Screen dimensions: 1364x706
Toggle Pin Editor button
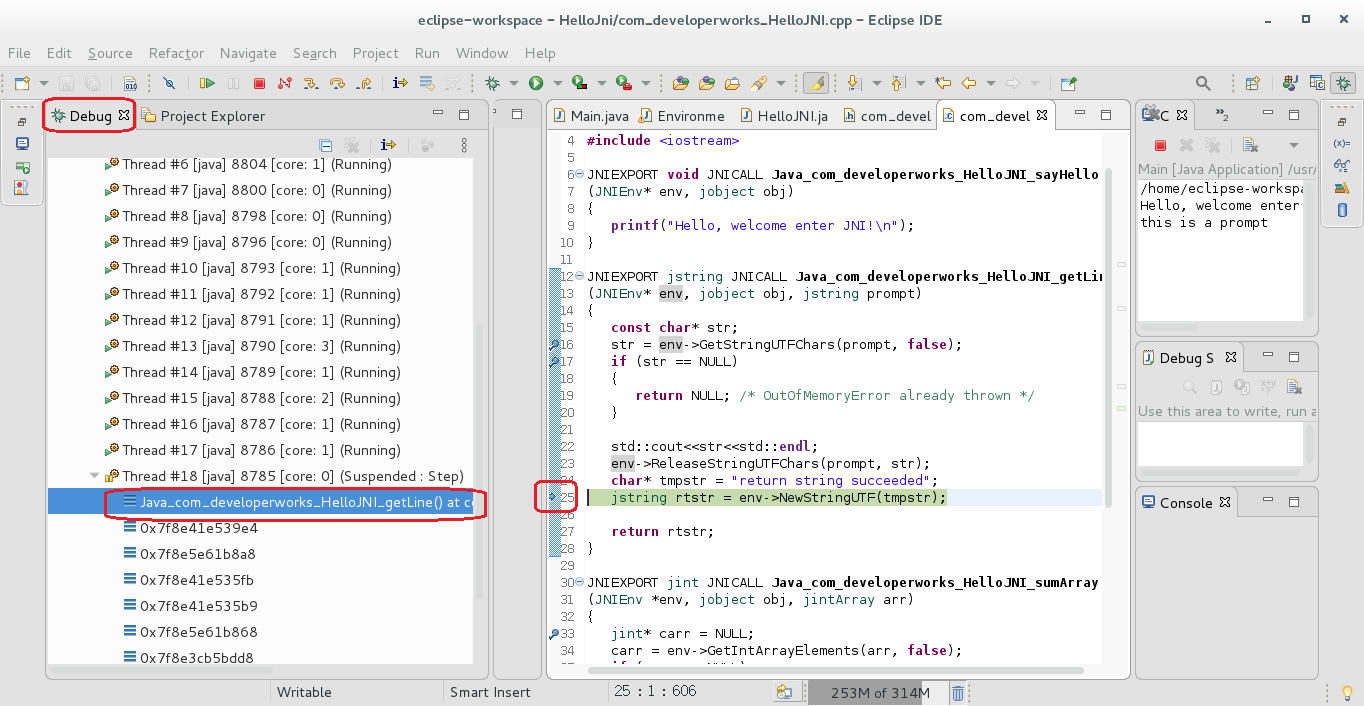(x=1068, y=84)
